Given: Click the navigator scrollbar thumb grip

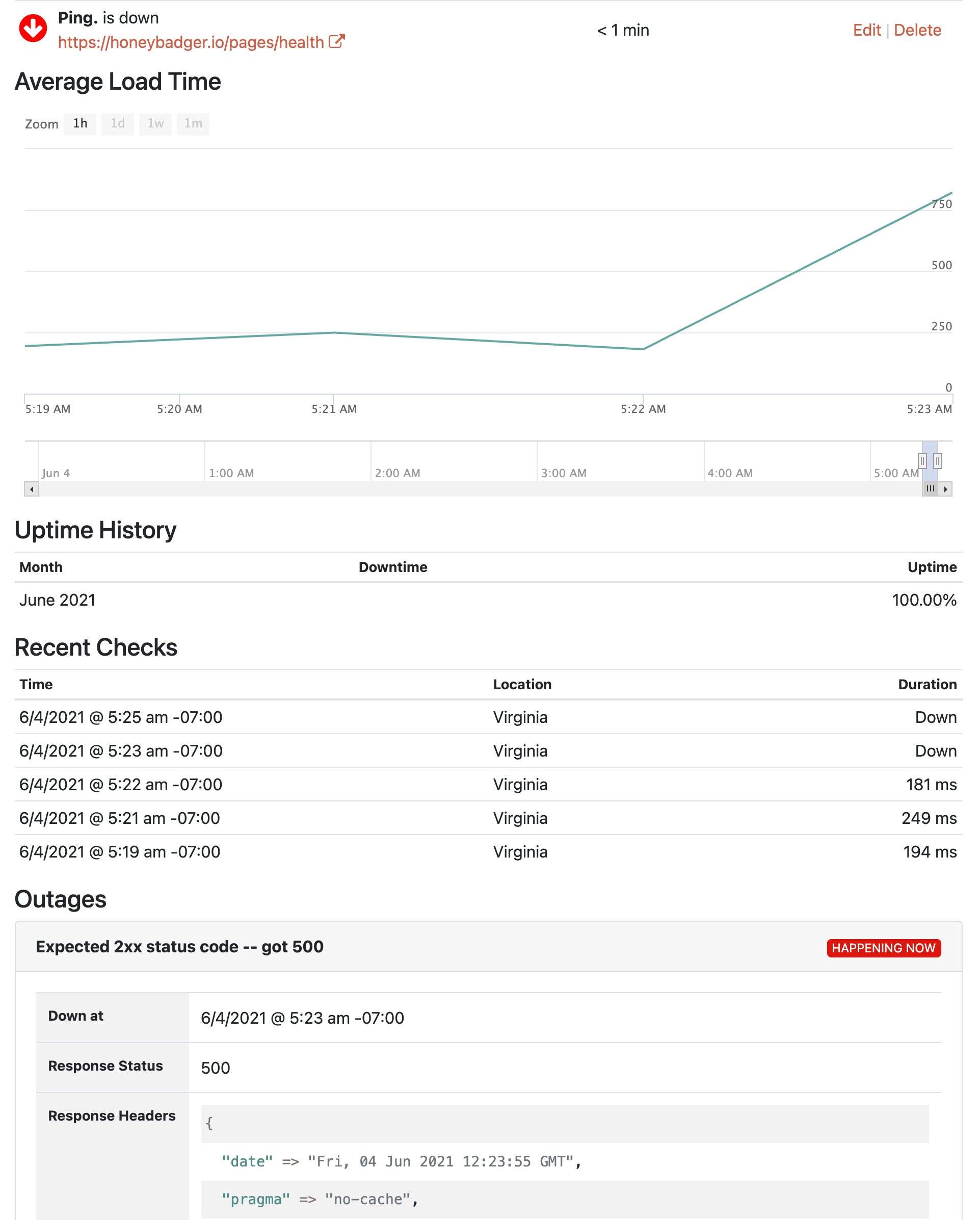Looking at the screenshot, I should (930, 488).
